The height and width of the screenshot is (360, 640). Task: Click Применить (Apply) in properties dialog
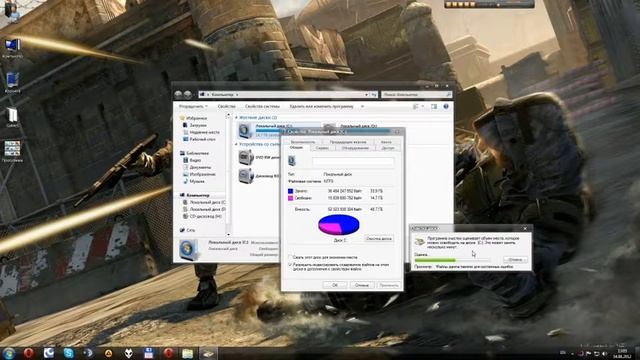pos(388,285)
